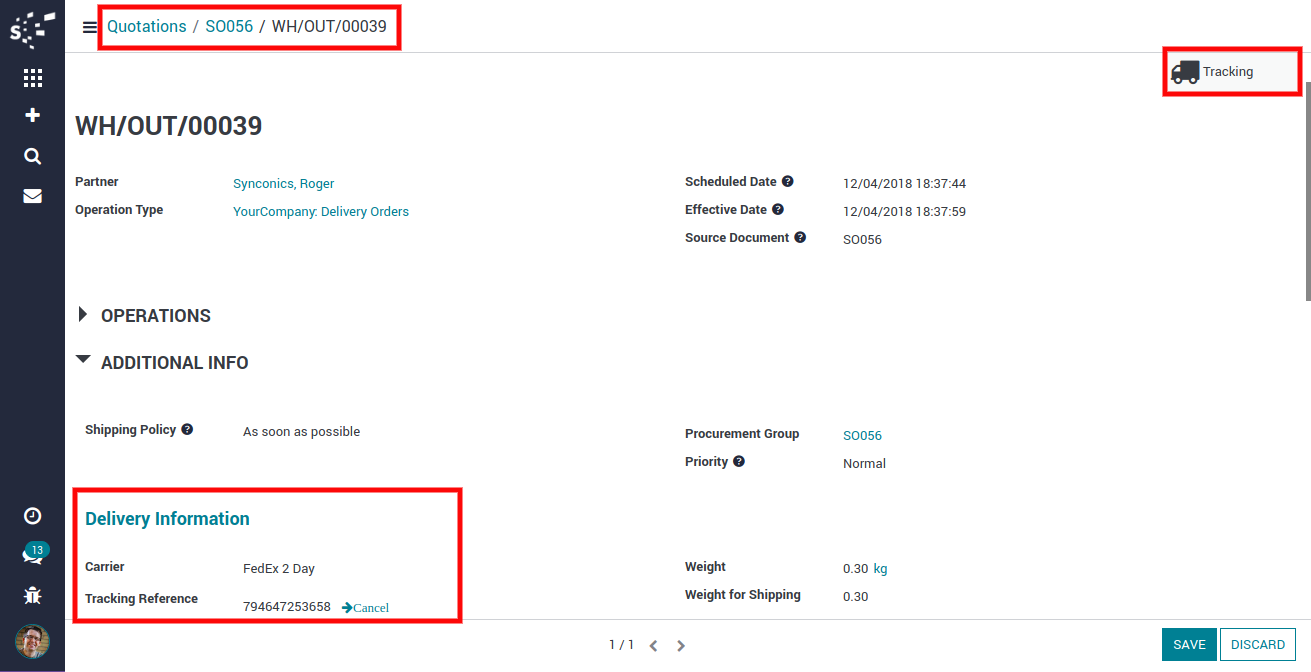Click the SAVE button
The image size is (1311, 672).
click(x=1189, y=645)
